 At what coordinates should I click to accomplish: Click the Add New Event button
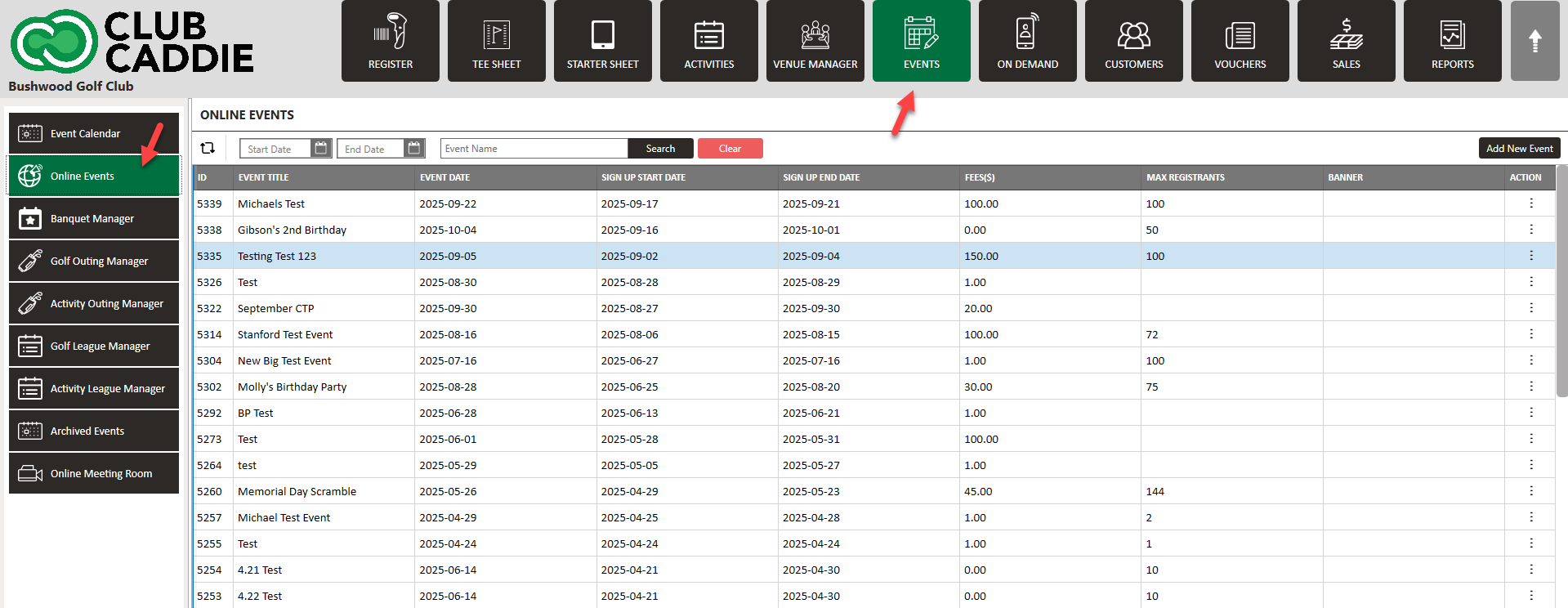click(1519, 148)
